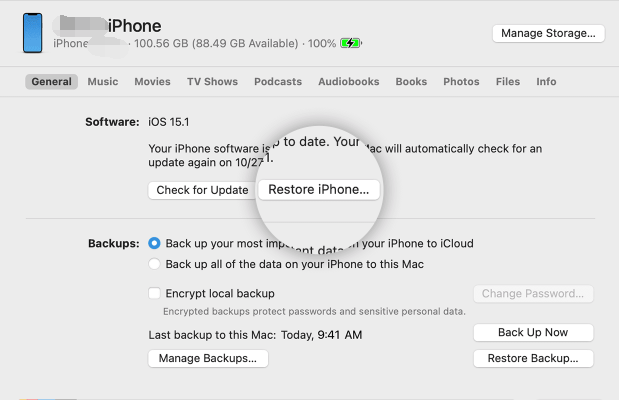
Task: Click the 'Backups:' label
Action: [114, 243]
